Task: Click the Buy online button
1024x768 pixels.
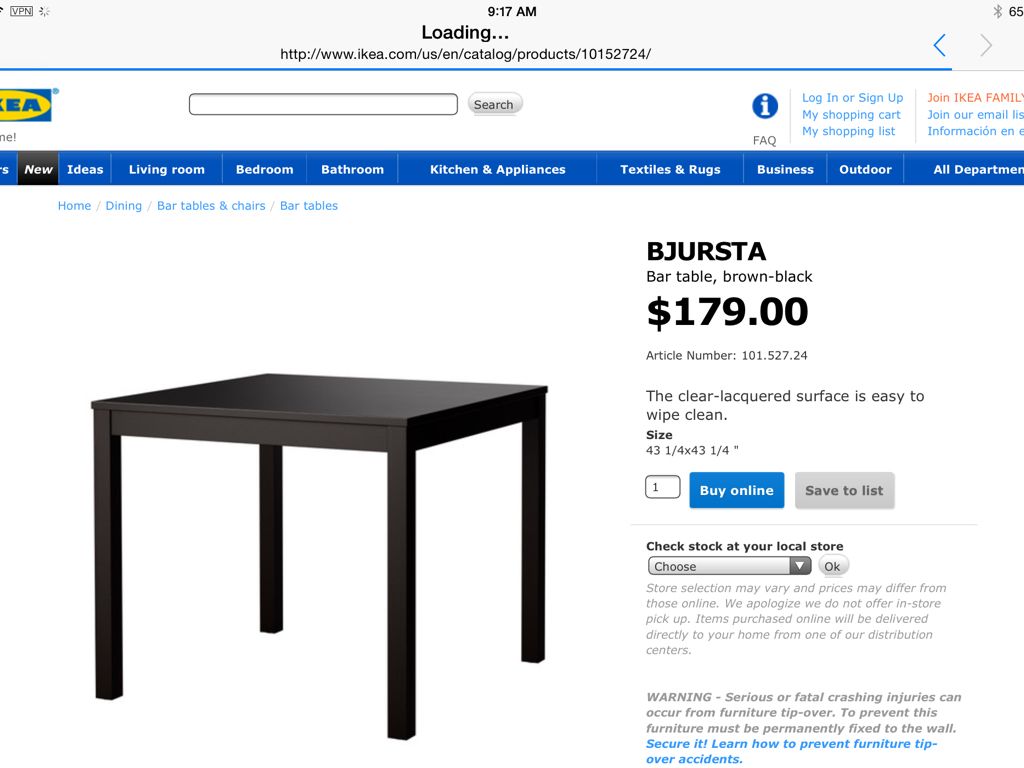Action: [x=737, y=490]
